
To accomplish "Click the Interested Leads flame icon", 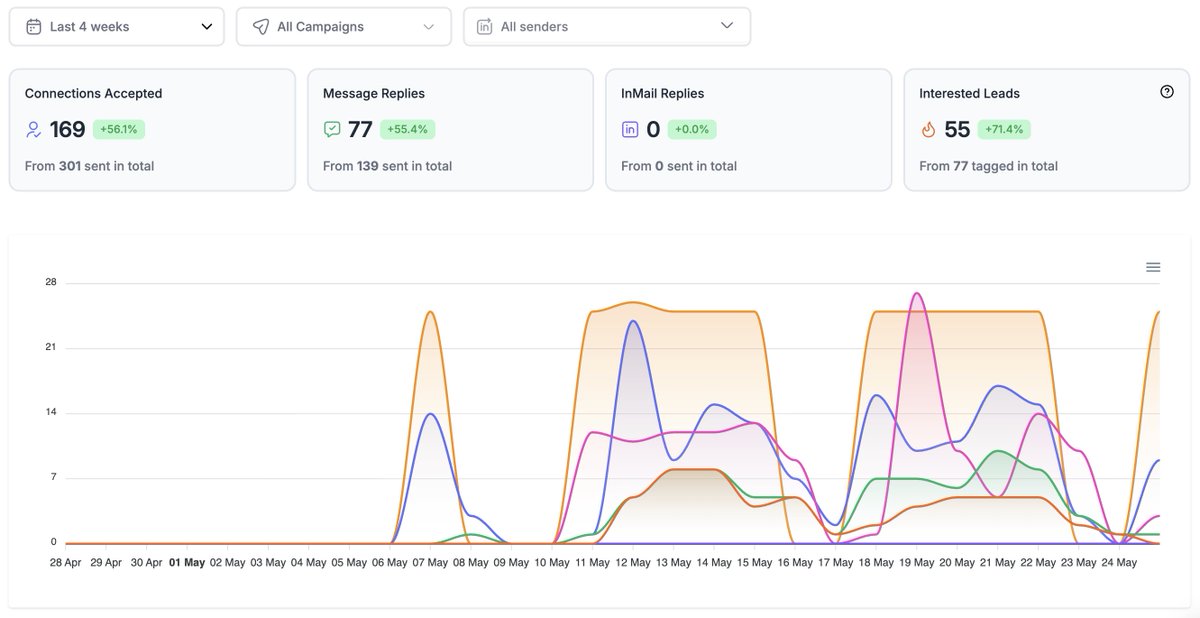I will (928, 129).
